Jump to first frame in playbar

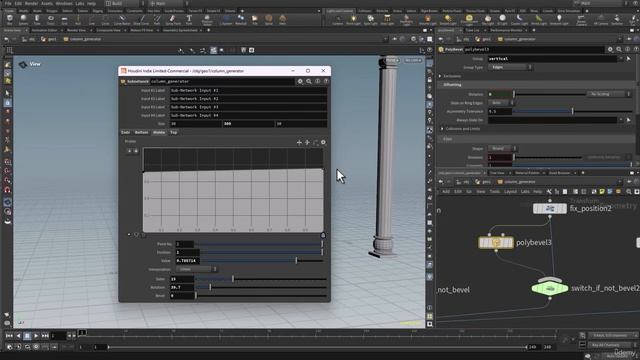pyautogui.click(x=9, y=336)
